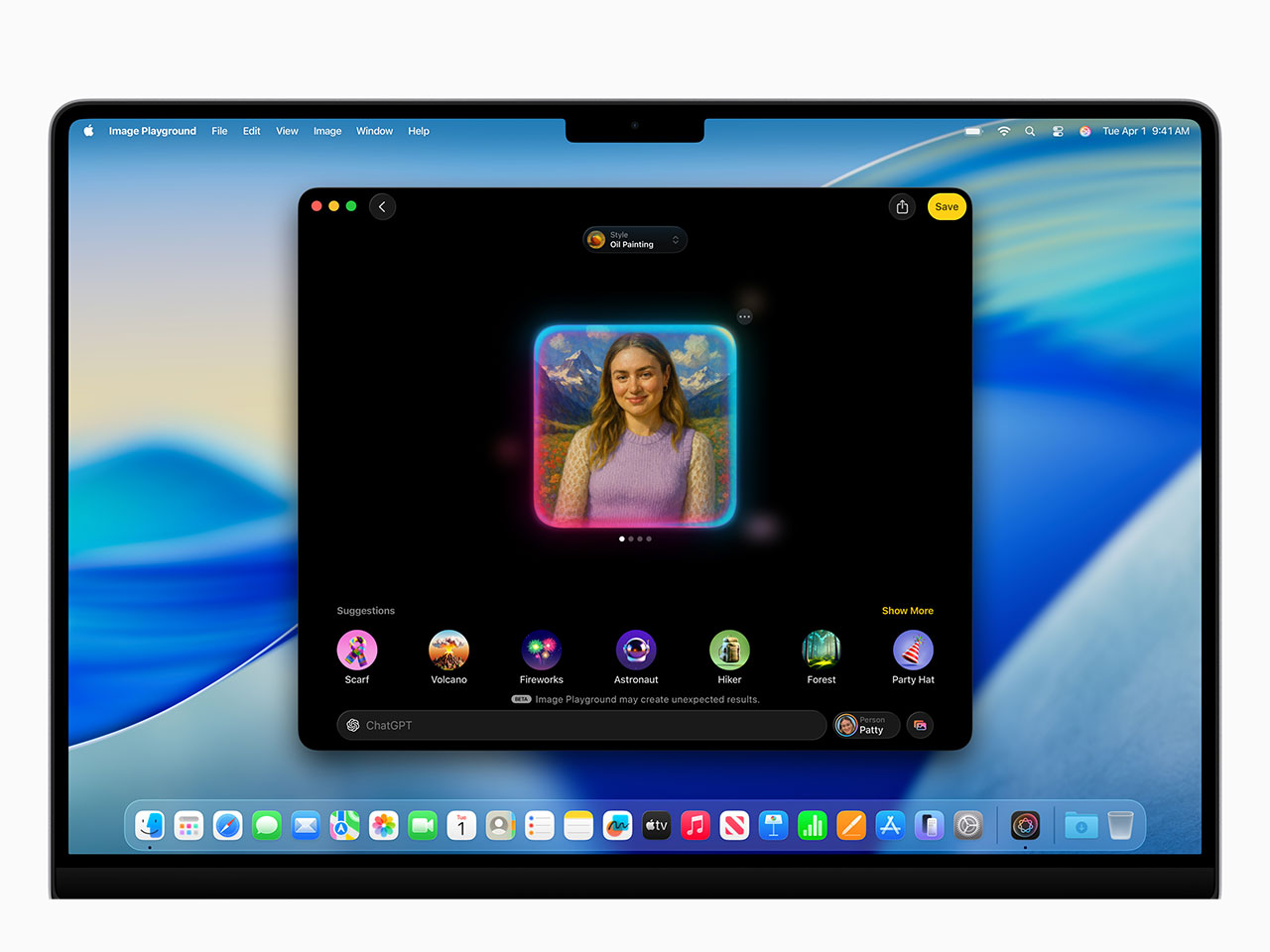Select the Scarf suggestion icon
Image resolution: width=1270 pixels, height=952 pixels.
357,651
